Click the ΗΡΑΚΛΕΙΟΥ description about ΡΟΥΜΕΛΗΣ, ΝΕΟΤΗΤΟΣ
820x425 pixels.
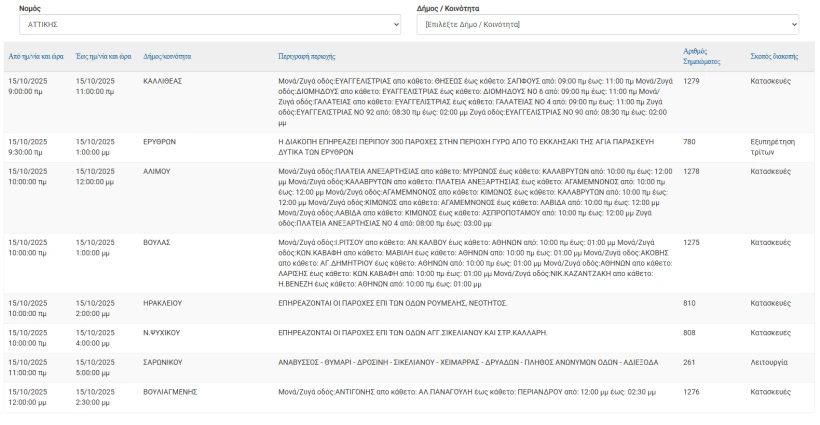(x=393, y=303)
